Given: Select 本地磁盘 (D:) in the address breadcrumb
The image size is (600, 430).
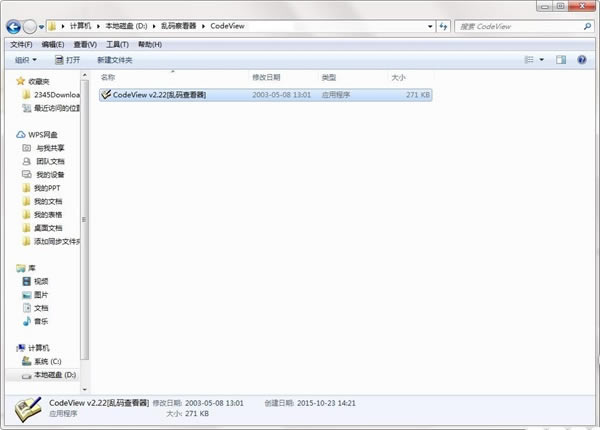Looking at the screenshot, I should [x=126, y=26].
